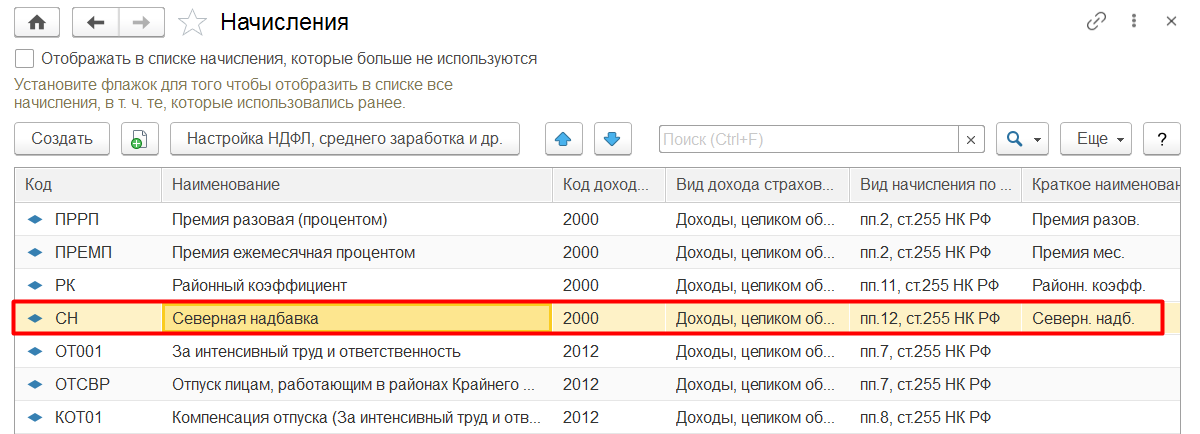
Task: Select Северная надбавка name cell
Action: (x=357, y=318)
